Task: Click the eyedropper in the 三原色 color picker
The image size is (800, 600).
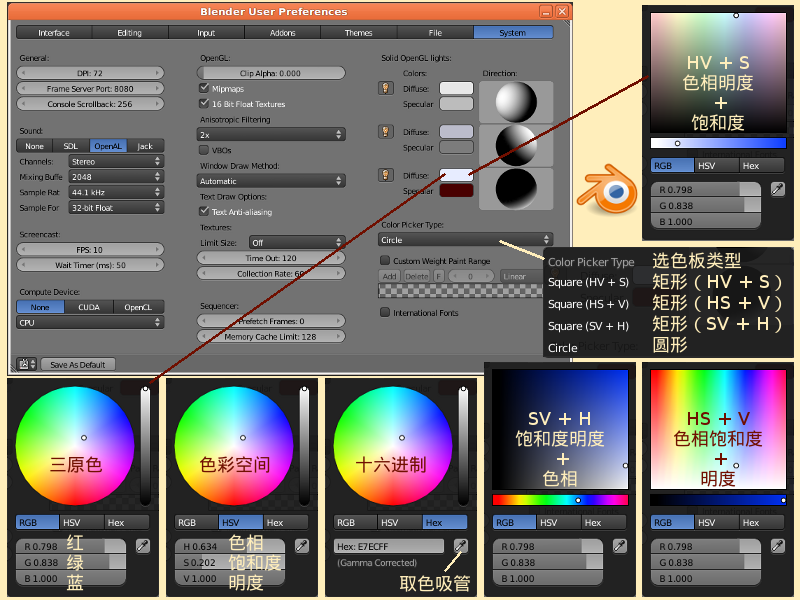Action: (143, 546)
